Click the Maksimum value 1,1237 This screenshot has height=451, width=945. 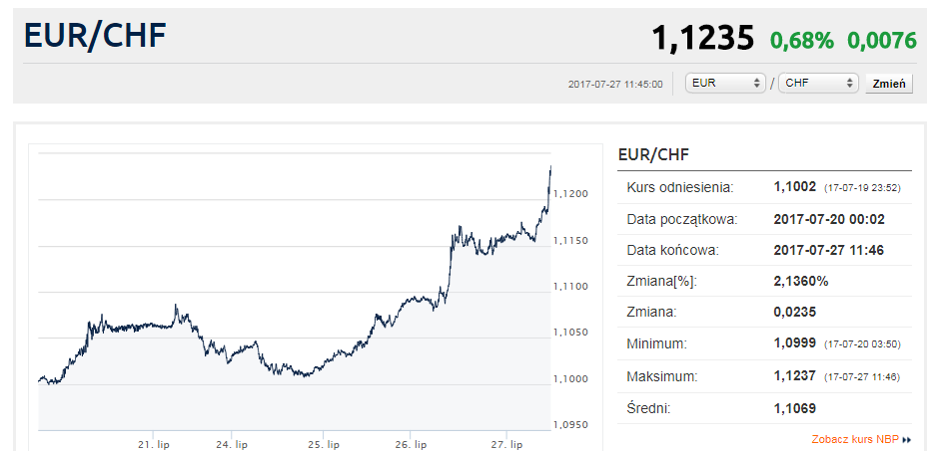[x=794, y=376]
